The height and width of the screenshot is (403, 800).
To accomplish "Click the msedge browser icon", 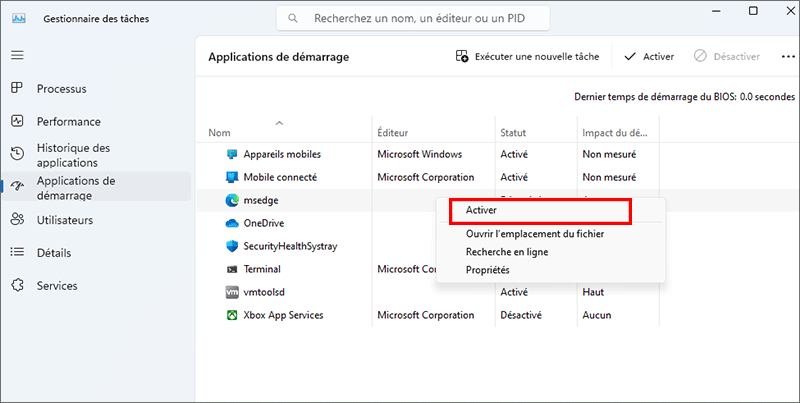I will coord(232,200).
